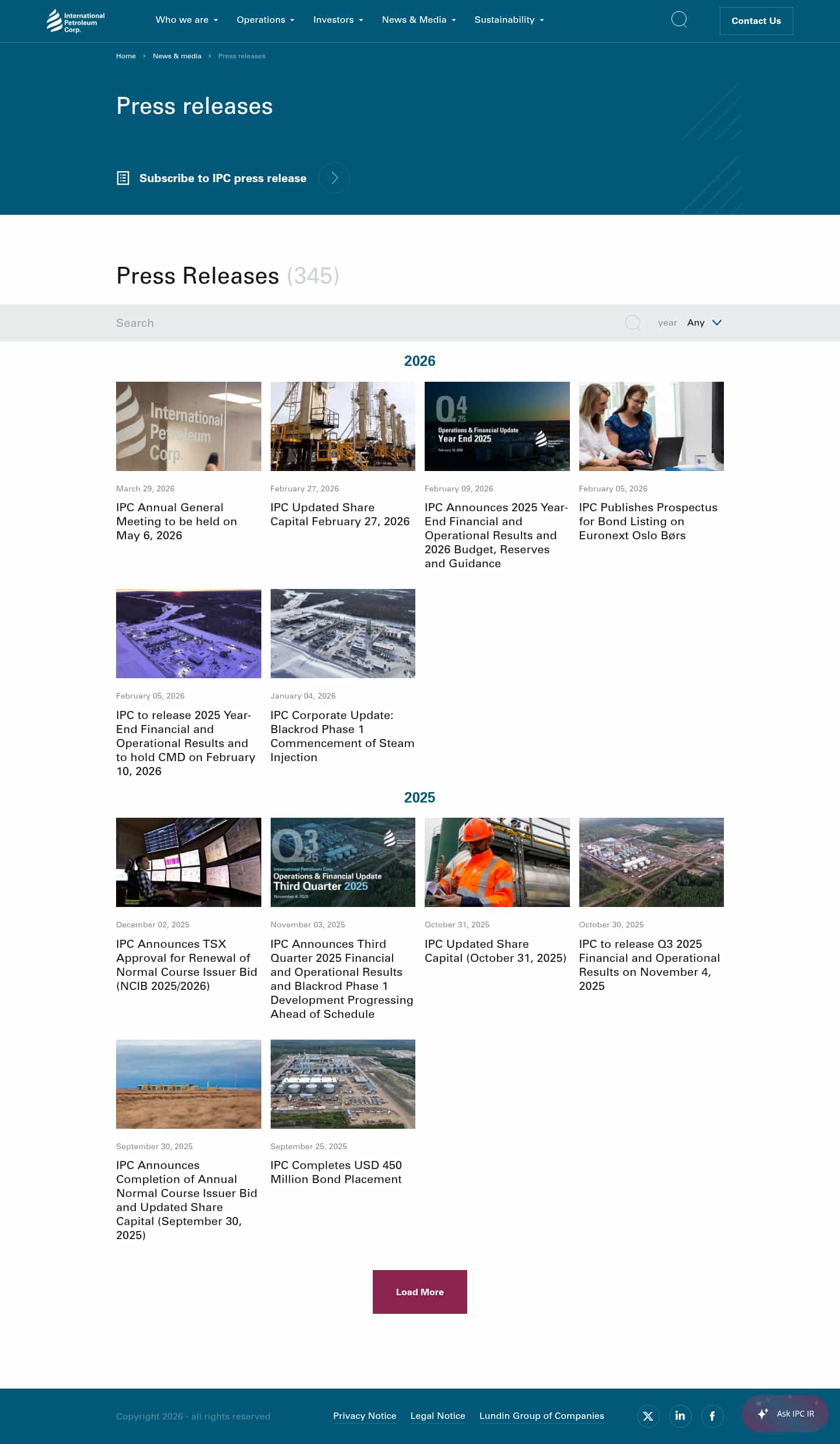Click the sparkle icon in Ask IPC IR
Screen dimensions: 840x1444
pyautogui.click(x=763, y=1414)
